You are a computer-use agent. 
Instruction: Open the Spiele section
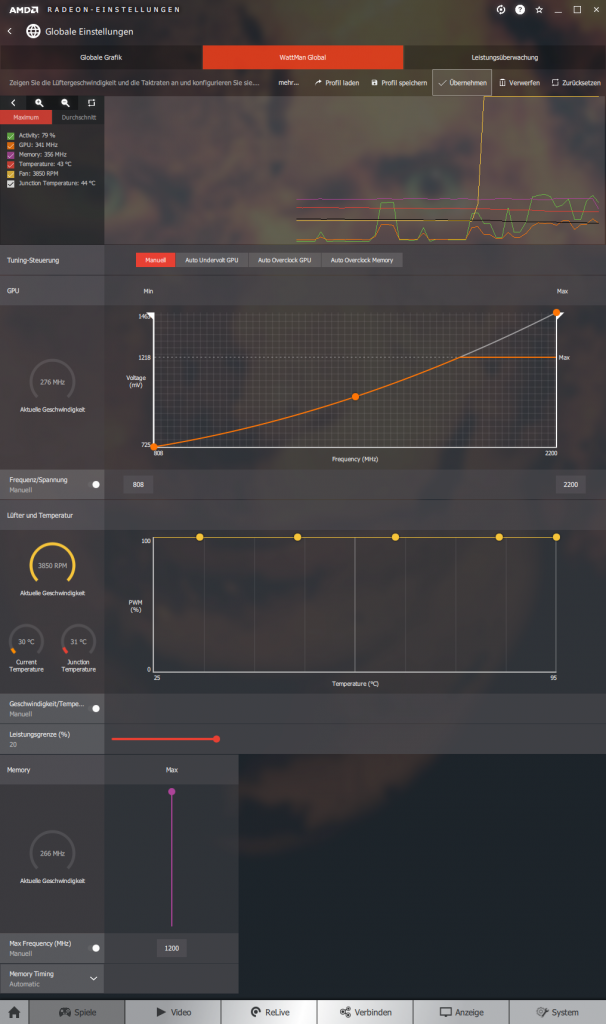coord(77,1012)
